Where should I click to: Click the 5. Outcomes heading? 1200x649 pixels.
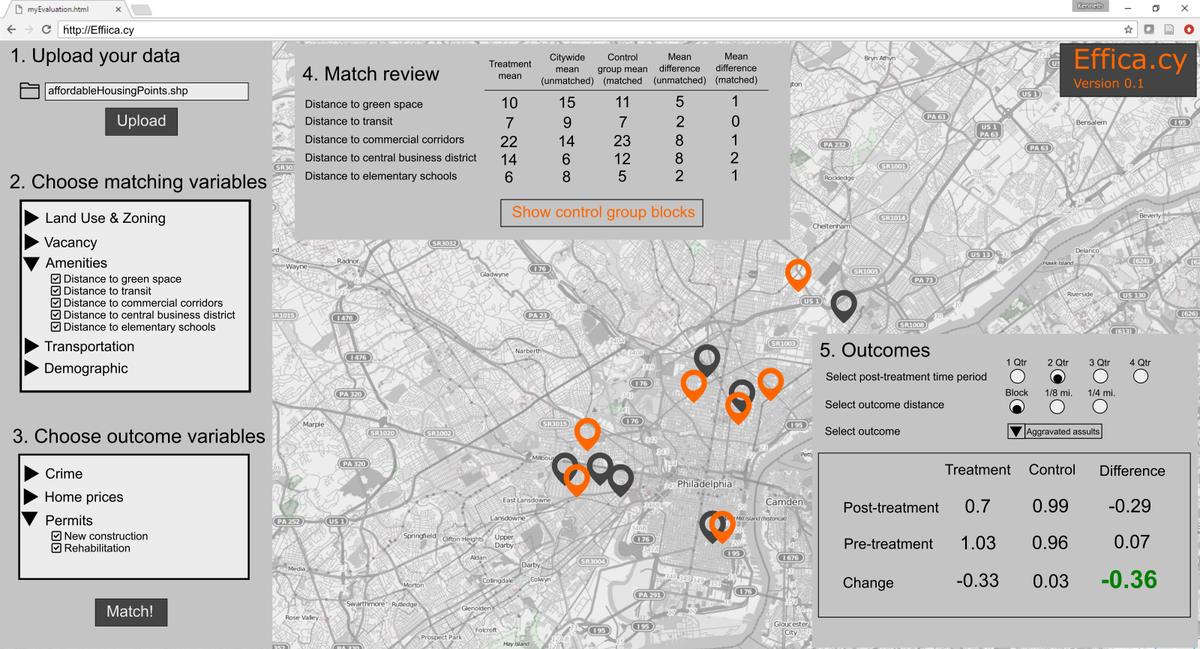875,350
